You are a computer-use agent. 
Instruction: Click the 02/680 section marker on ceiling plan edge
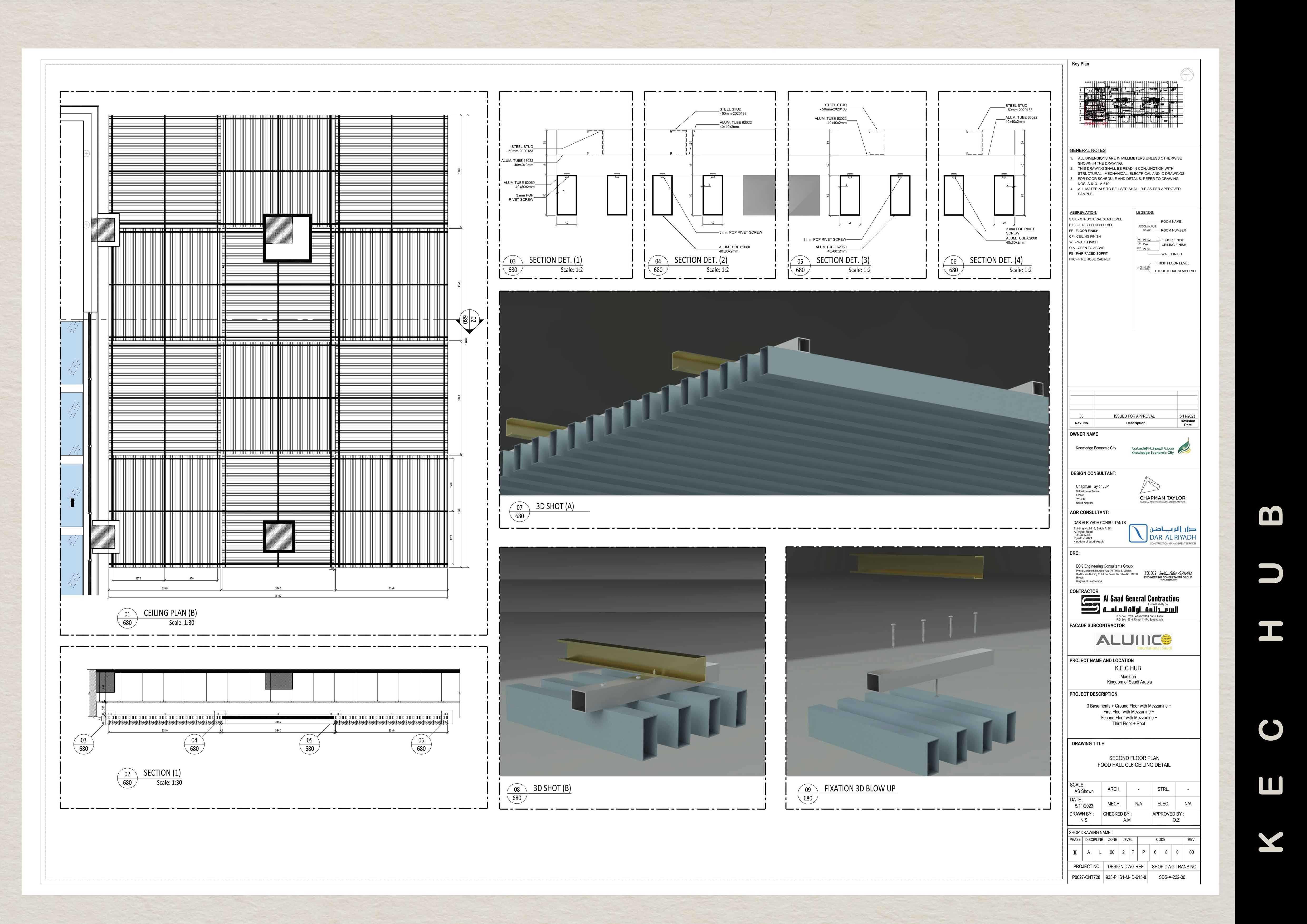pos(470,320)
